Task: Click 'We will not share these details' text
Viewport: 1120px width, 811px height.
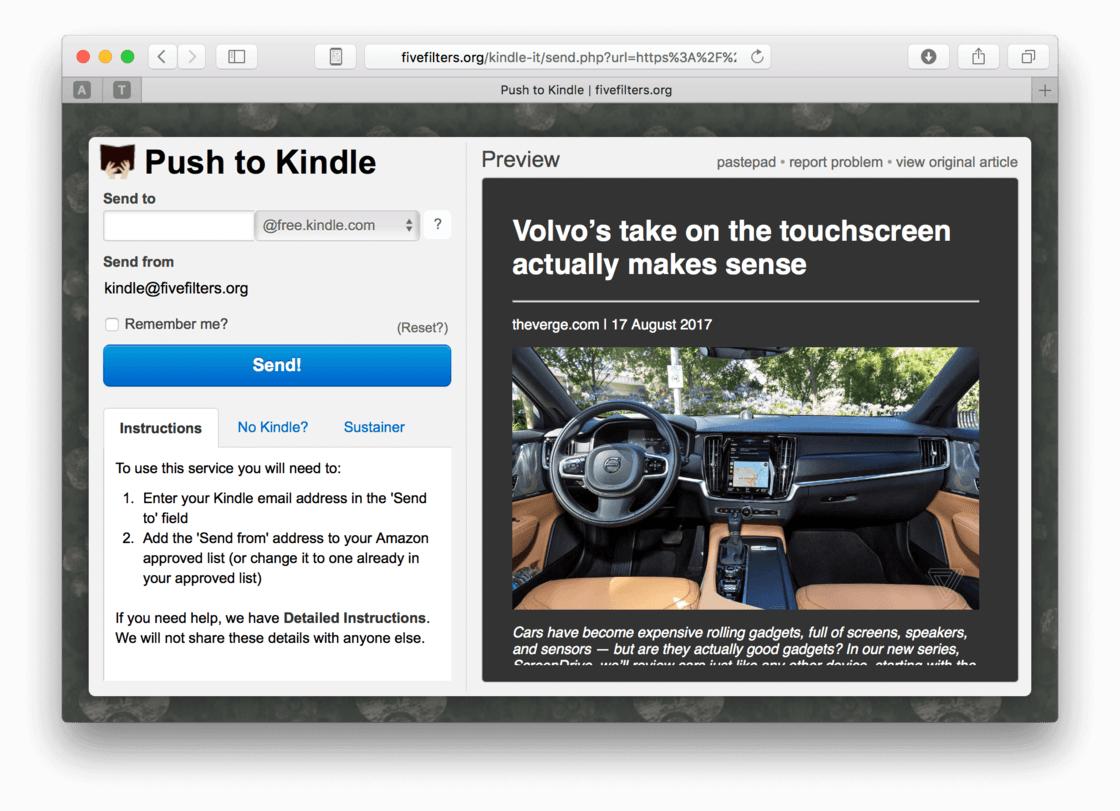Action: [x=270, y=638]
